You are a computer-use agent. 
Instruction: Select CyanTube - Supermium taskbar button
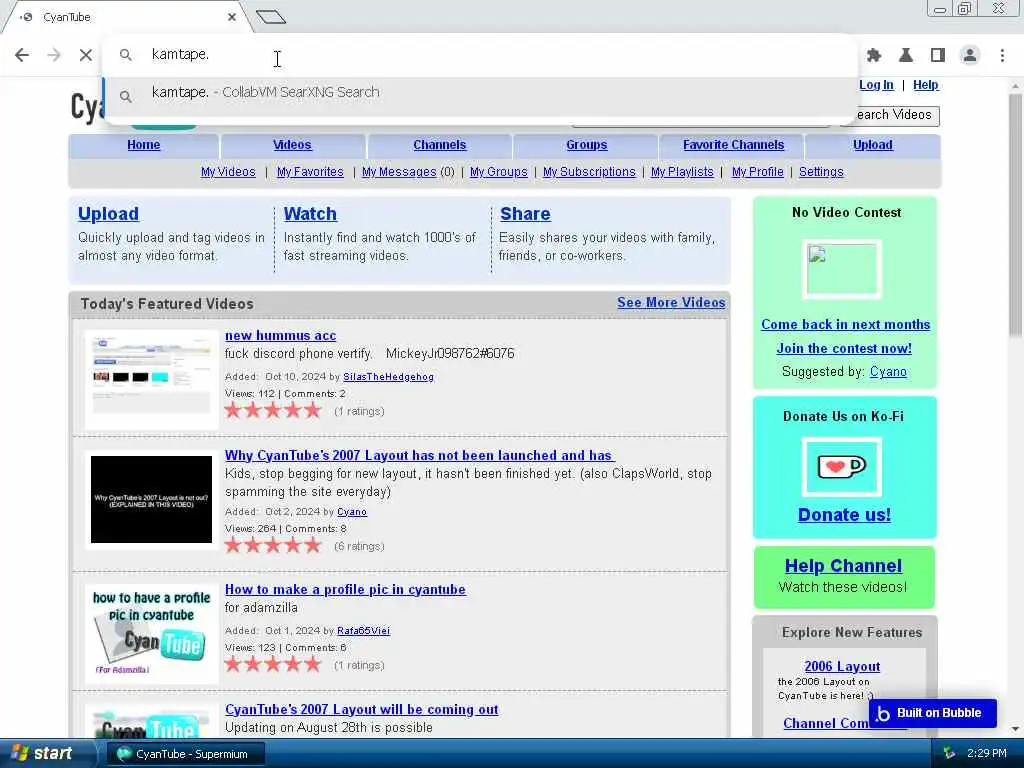(x=184, y=754)
